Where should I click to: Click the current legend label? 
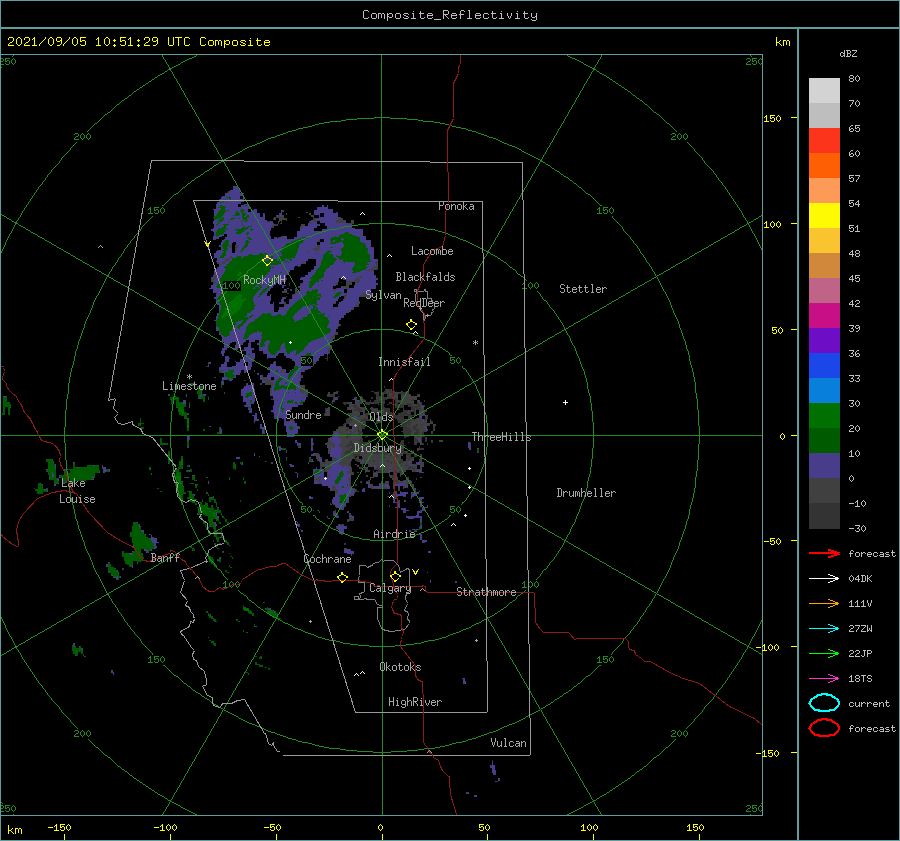click(x=869, y=703)
